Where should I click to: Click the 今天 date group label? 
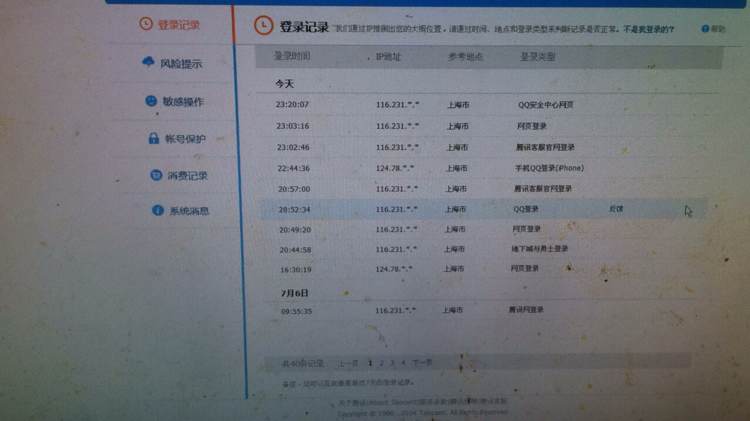pyautogui.click(x=285, y=84)
